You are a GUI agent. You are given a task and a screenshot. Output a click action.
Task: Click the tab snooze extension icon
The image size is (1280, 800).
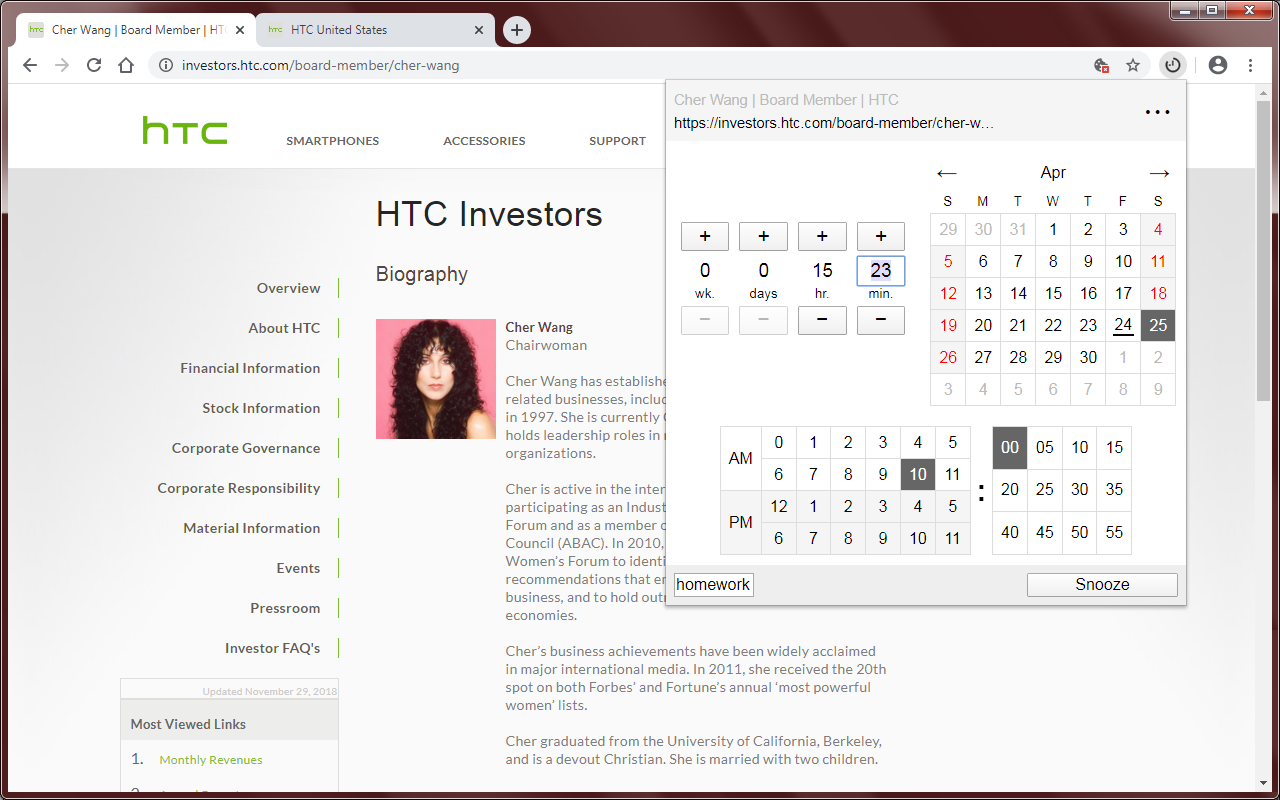(x=1173, y=65)
